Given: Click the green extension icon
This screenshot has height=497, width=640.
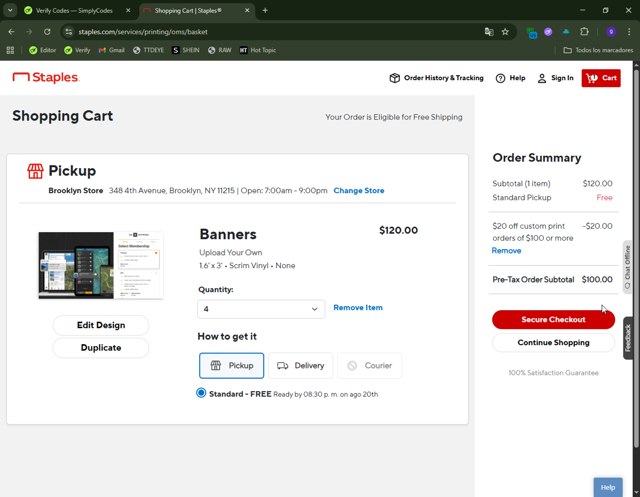Looking at the screenshot, I should 531,32.
